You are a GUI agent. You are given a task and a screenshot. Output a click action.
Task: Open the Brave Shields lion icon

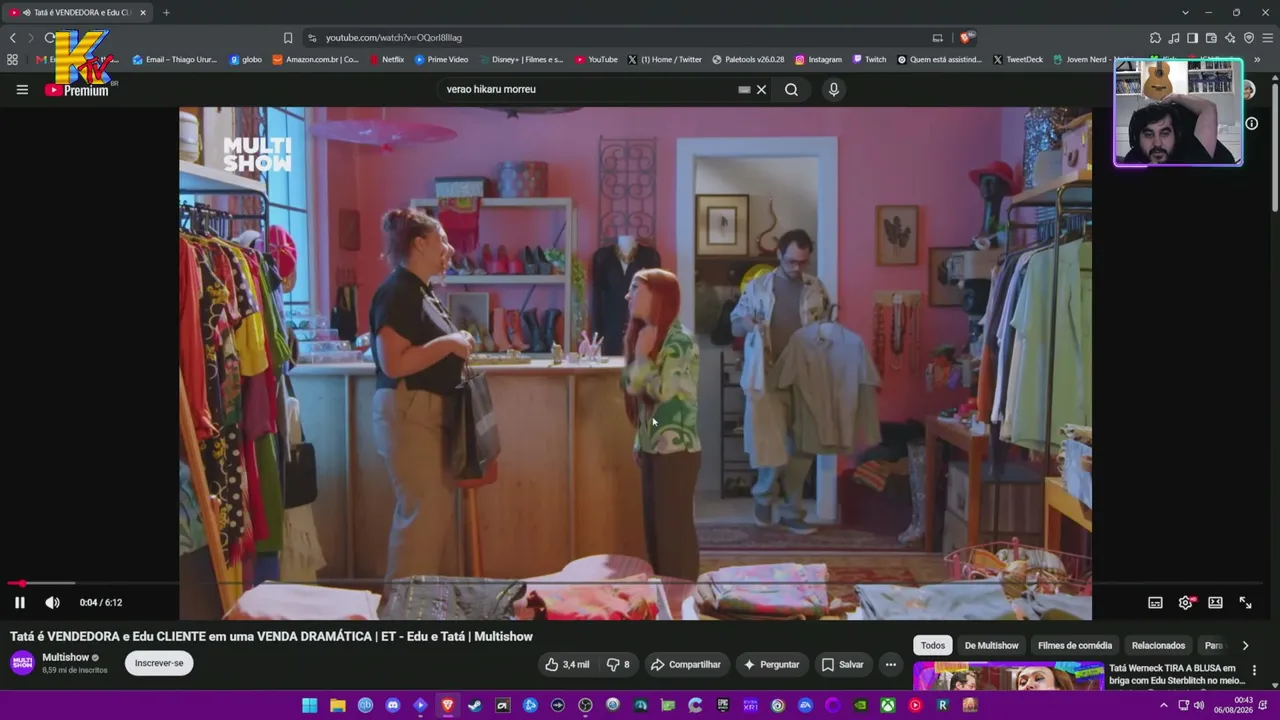[x=966, y=38]
